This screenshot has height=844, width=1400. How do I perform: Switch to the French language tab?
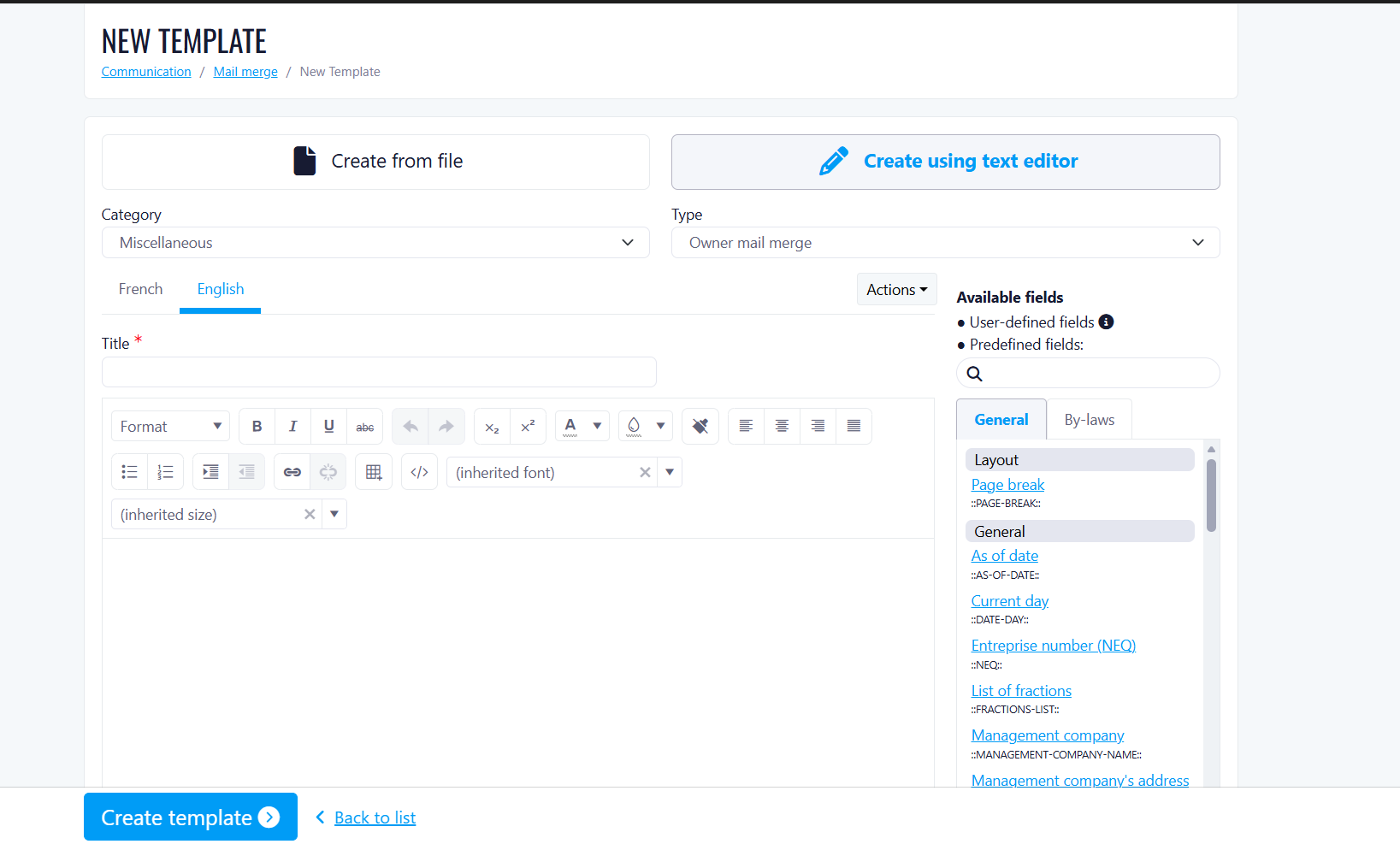click(140, 289)
